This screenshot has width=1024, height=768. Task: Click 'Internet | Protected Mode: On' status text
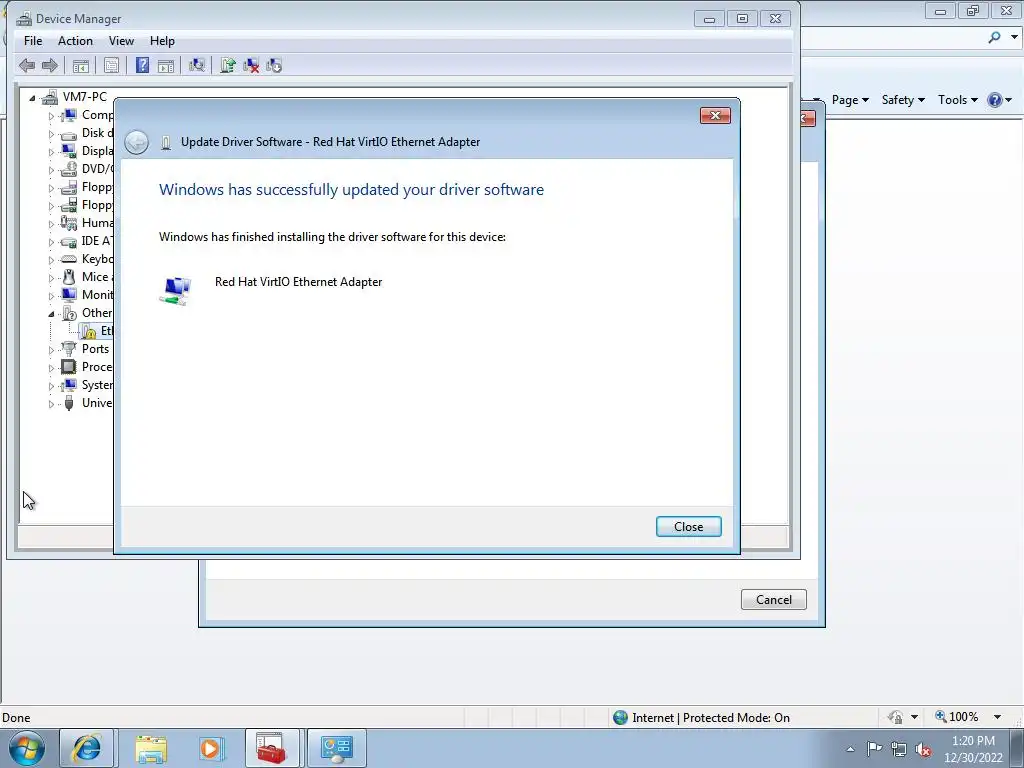coord(711,718)
